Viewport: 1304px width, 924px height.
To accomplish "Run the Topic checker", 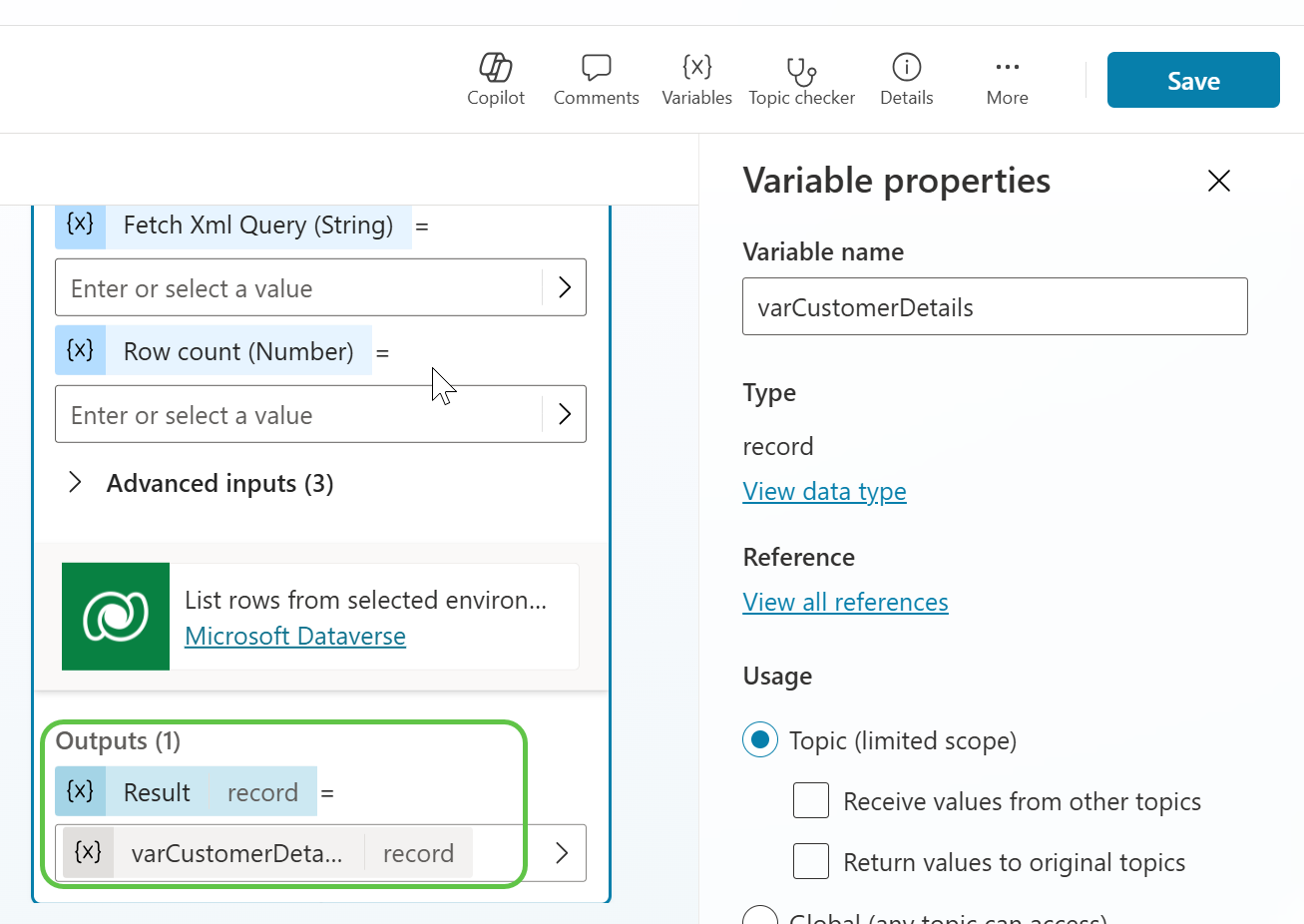I will (801, 80).
